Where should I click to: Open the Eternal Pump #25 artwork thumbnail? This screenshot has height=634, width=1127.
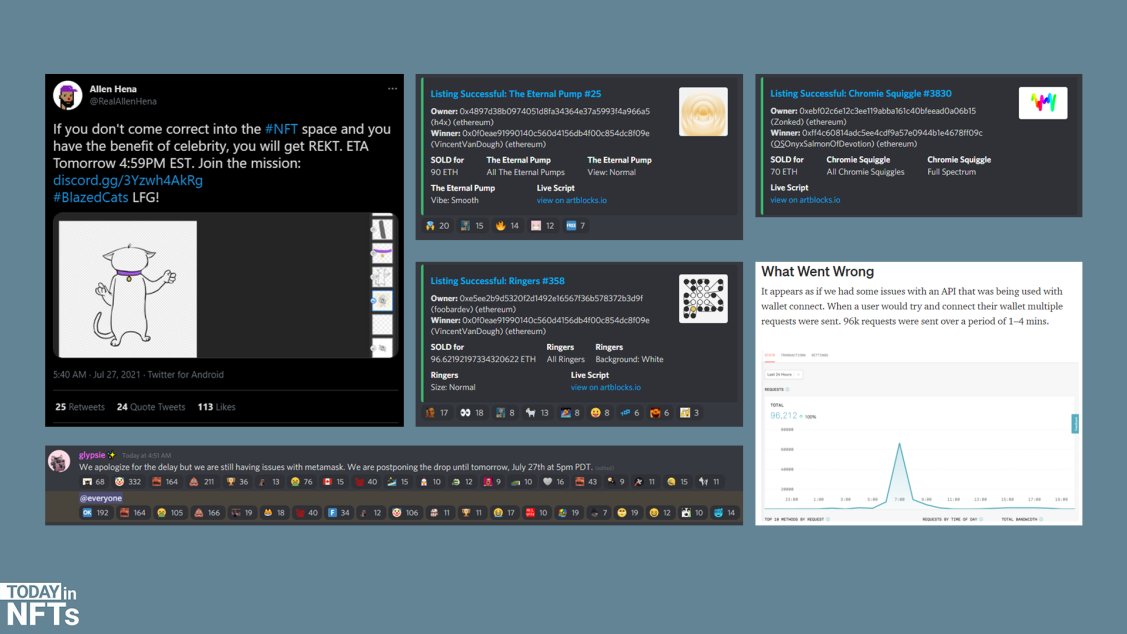pos(703,112)
